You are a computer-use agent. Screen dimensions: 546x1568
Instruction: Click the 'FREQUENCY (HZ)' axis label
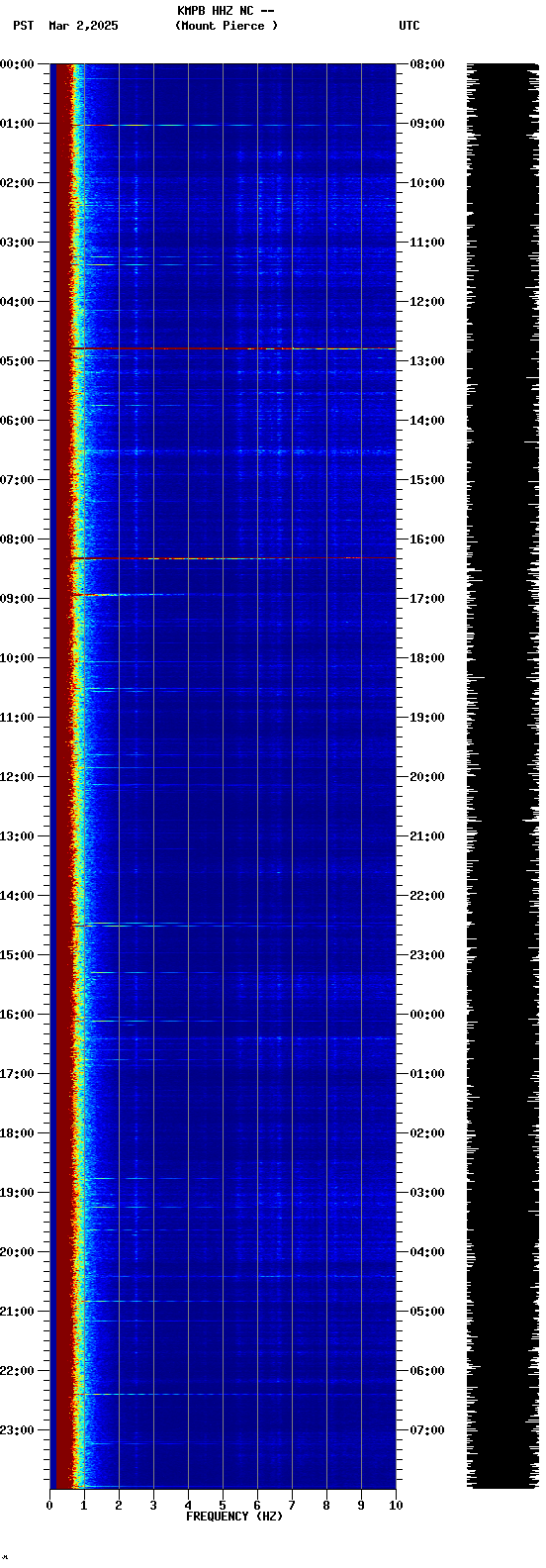(x=234, y=1517)
